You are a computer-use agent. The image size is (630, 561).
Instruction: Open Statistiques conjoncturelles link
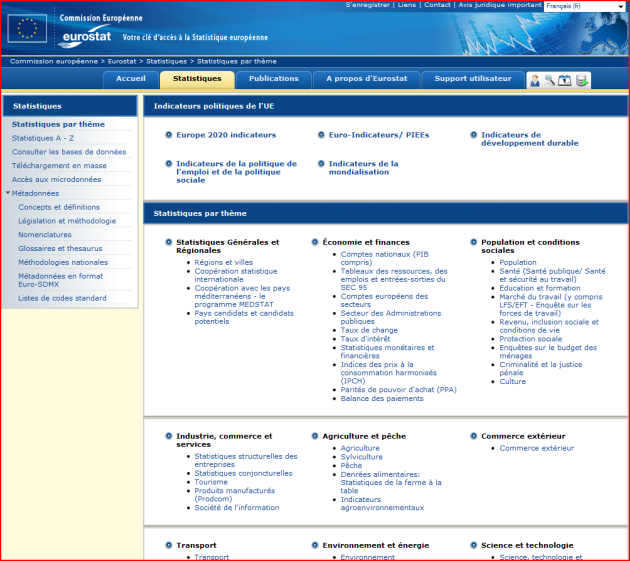243,473
